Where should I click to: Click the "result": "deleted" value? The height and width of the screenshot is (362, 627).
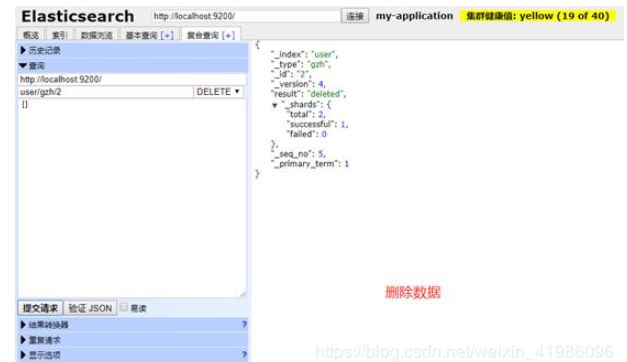(x=326, y=94)
